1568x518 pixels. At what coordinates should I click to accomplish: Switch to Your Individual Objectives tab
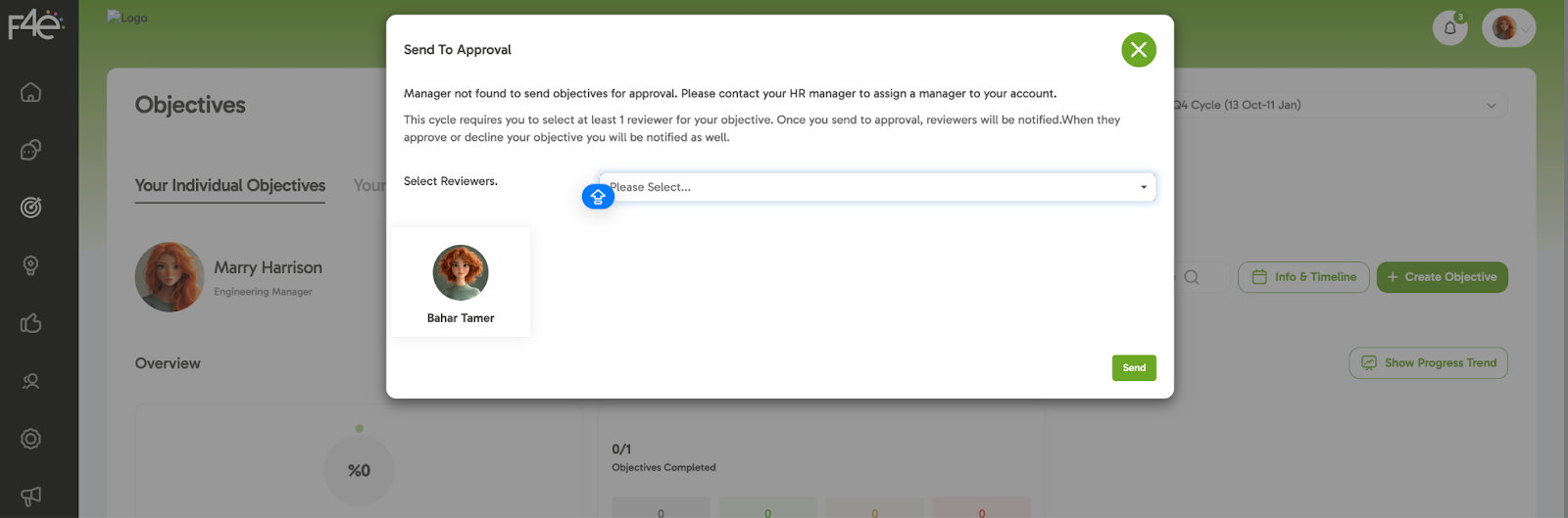coord(230,185)
